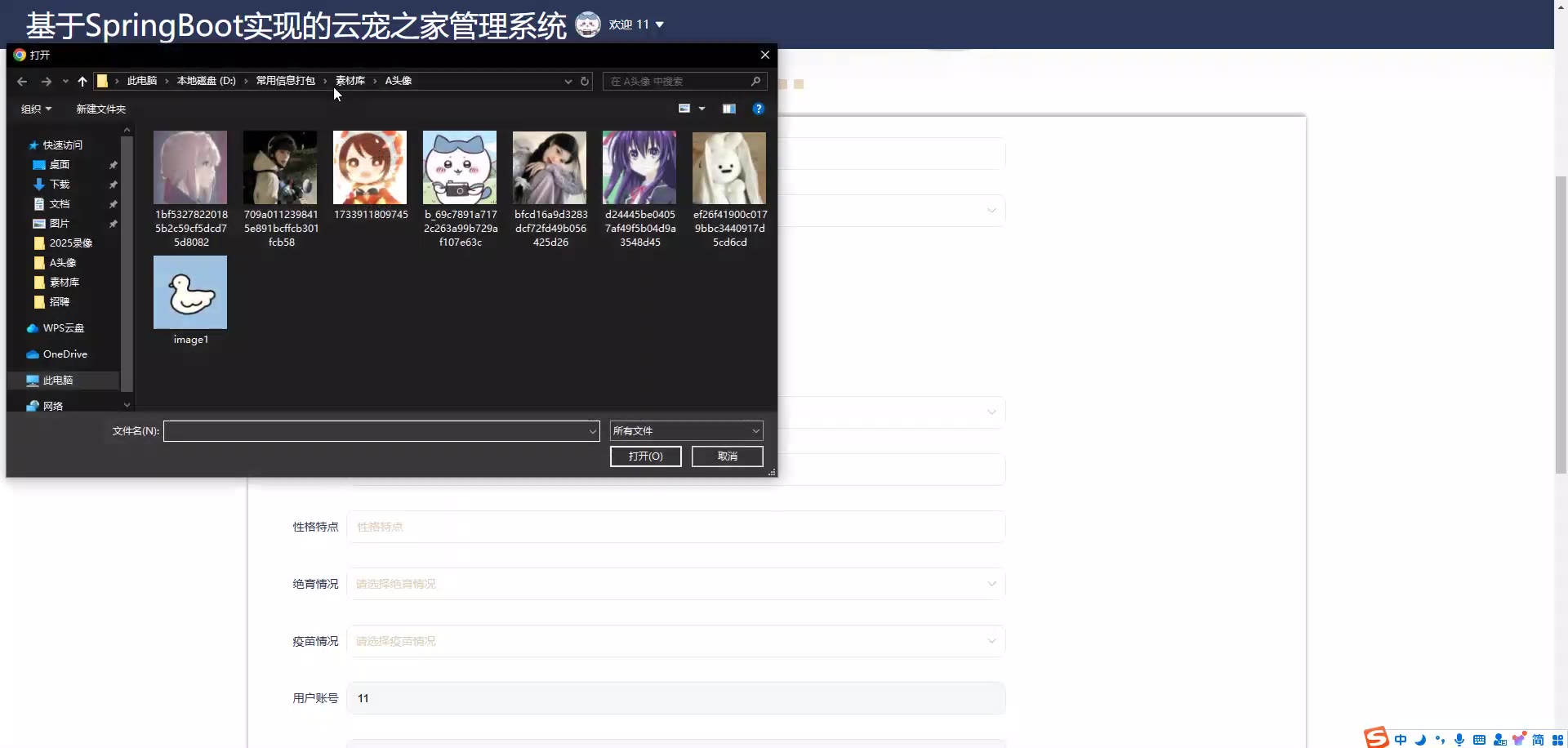Screen dimensions: 1568x748
Task: Open the Sogou skin shirt icon
Action: click(x=1519, y=739)
